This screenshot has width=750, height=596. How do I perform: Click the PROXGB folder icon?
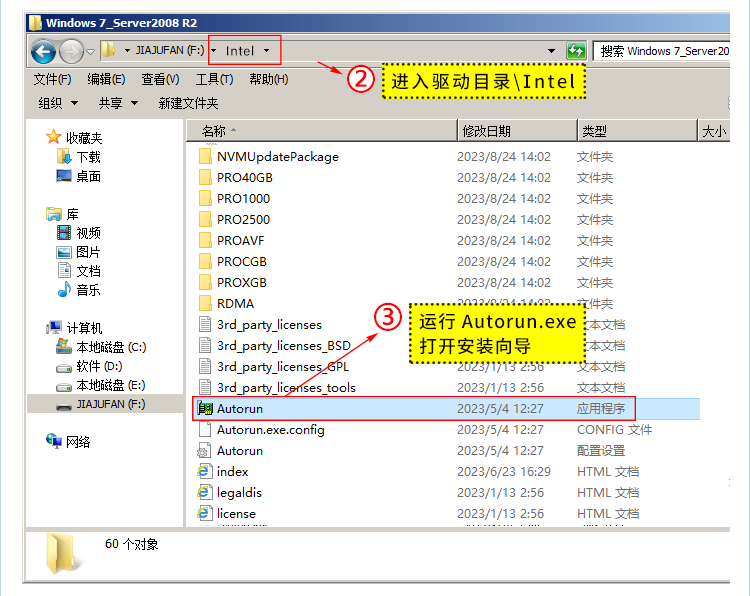tap(205, 283)
